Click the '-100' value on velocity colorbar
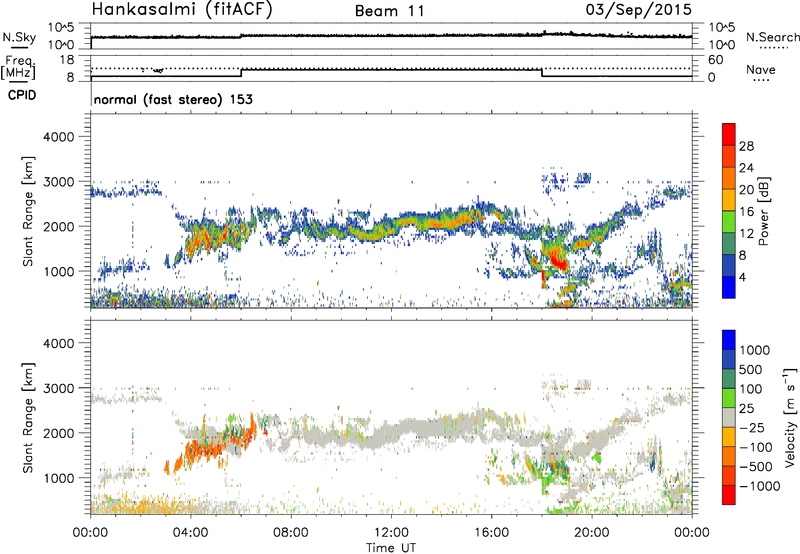This screenshot has width=800, height=554. tap(755, 447)
